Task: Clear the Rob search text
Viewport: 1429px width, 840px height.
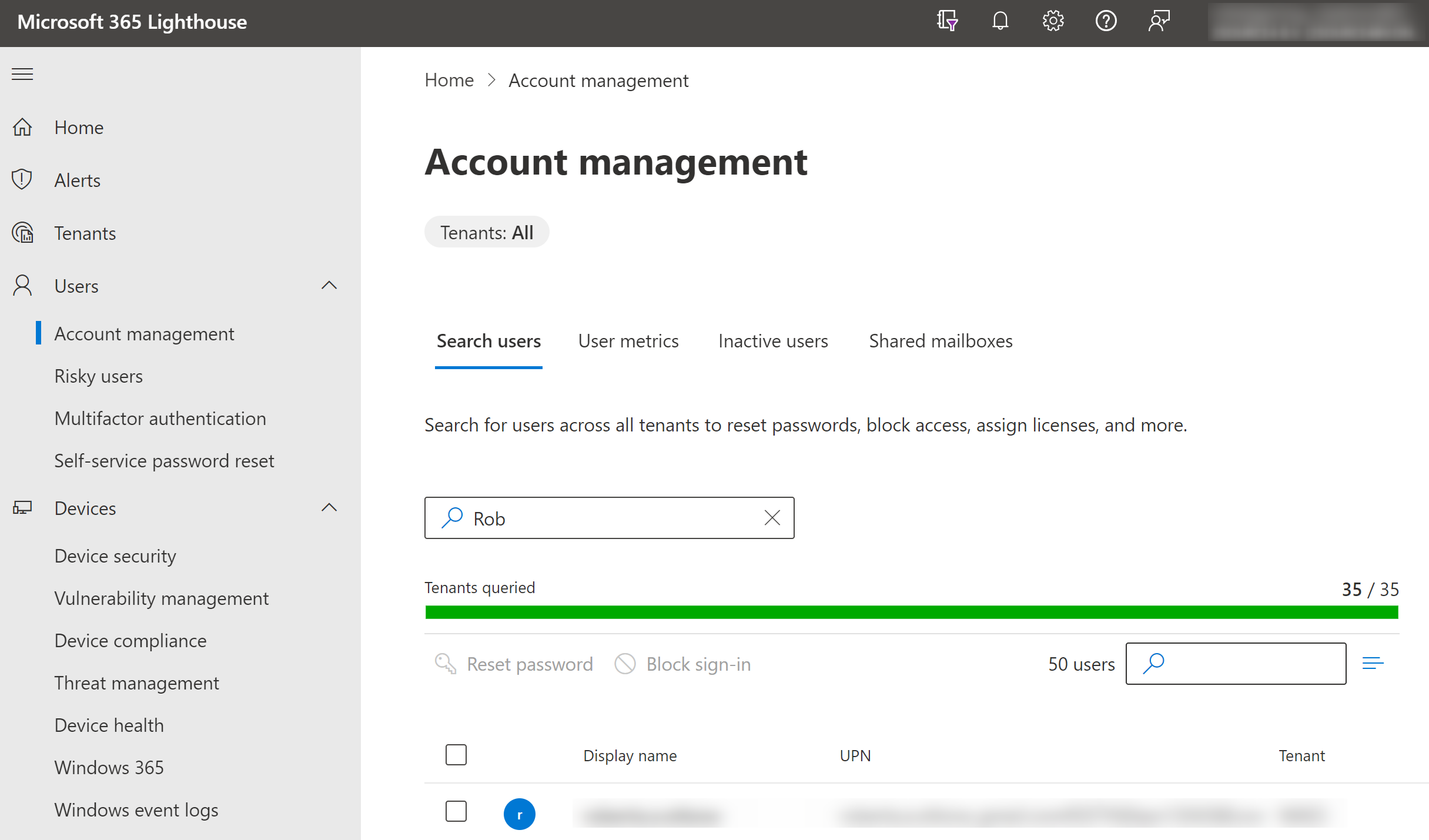Action: pyautogui.click(x=772, y=518)
